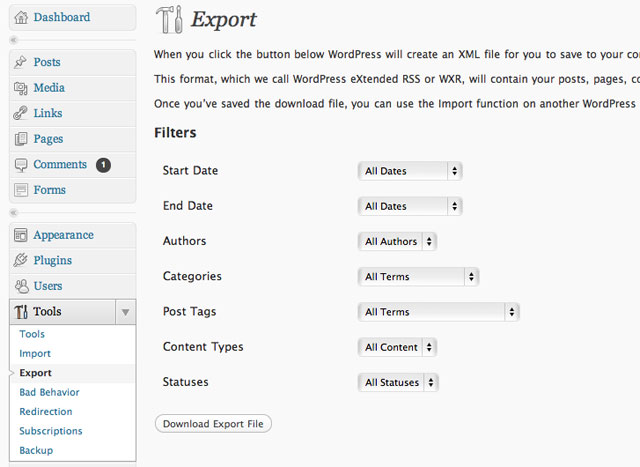Go to the Import submenu page

click(35, 354)
